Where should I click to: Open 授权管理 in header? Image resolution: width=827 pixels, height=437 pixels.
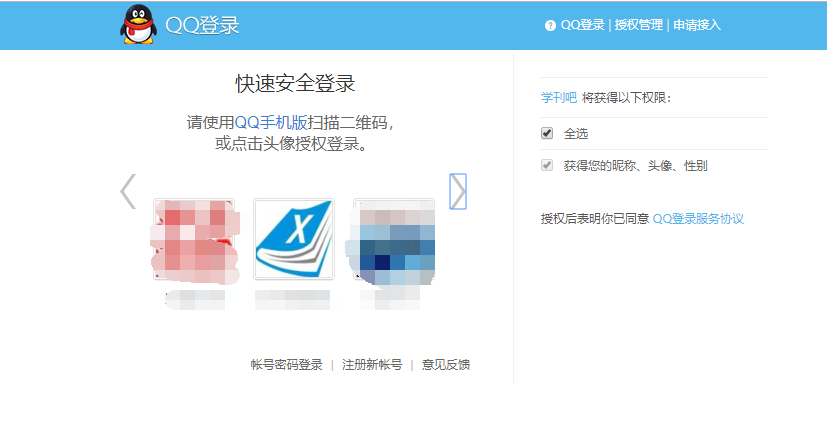[639, 25]
